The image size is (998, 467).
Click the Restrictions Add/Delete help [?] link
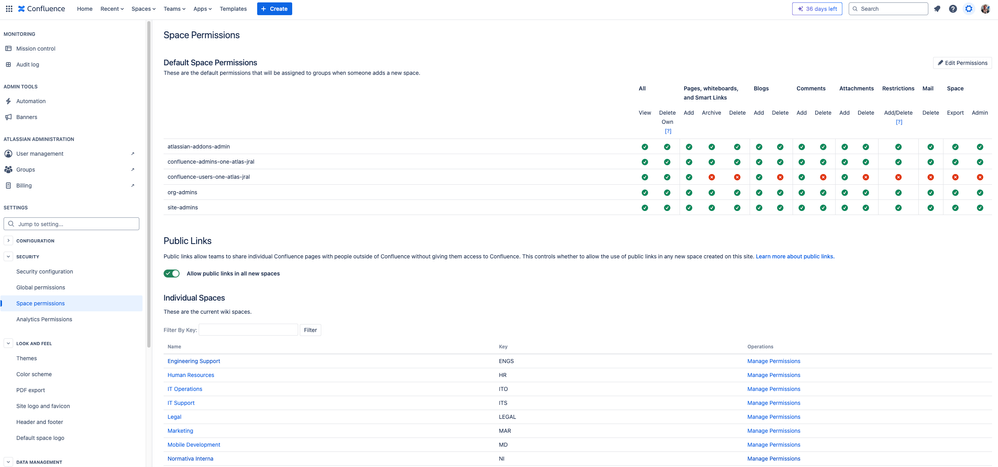(x=899, y=122)
